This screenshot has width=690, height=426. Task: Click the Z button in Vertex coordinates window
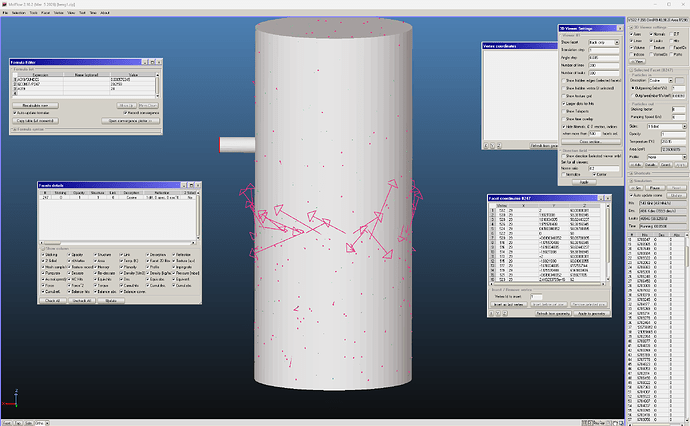499,145
